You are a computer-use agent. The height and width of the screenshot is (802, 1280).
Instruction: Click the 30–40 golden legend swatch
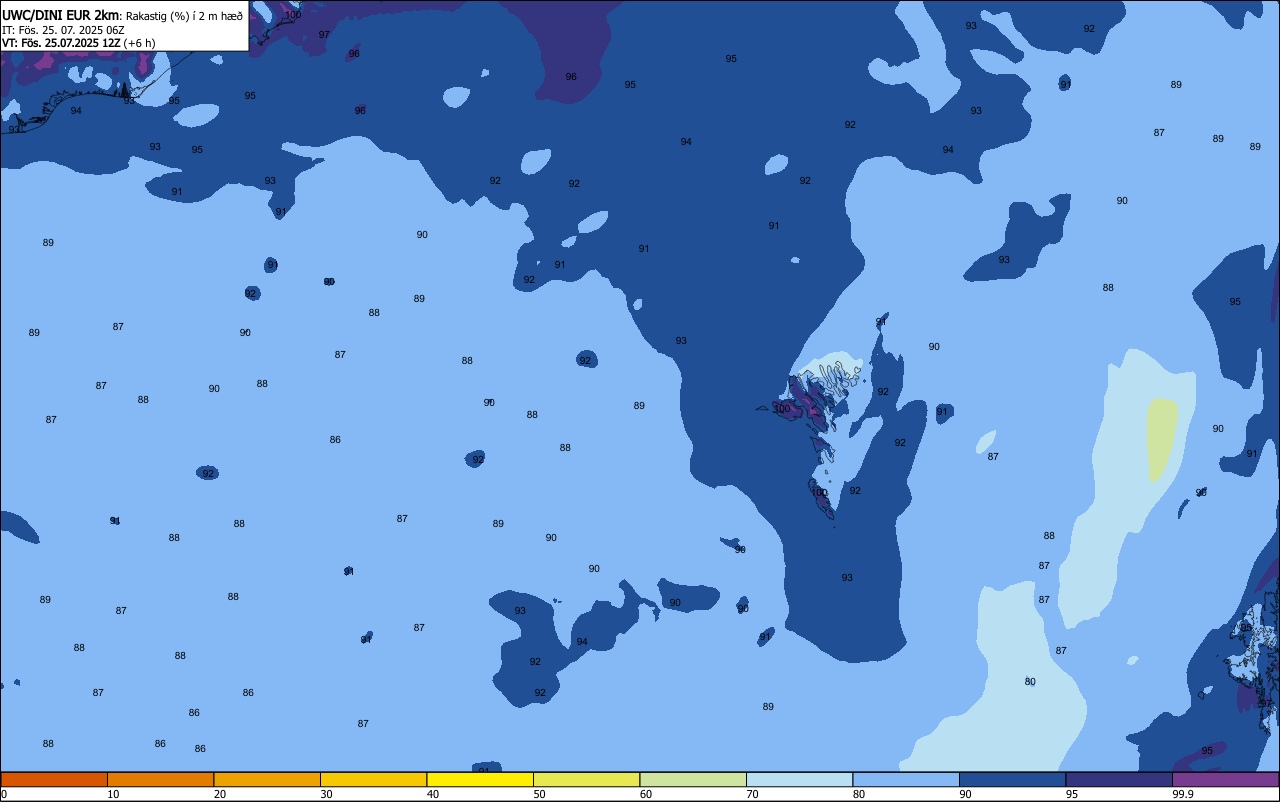click(x=373, y=779)
